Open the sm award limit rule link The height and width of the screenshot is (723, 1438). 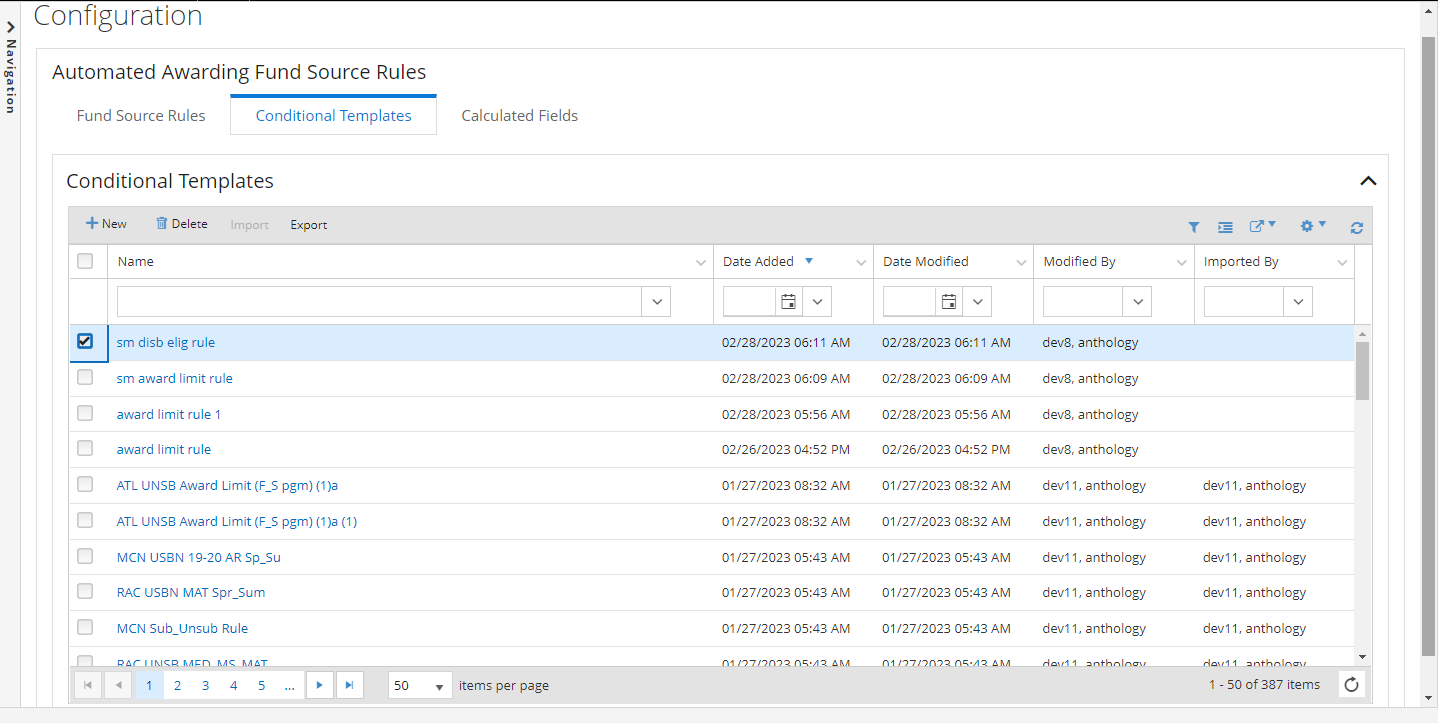tap(175, 378)
